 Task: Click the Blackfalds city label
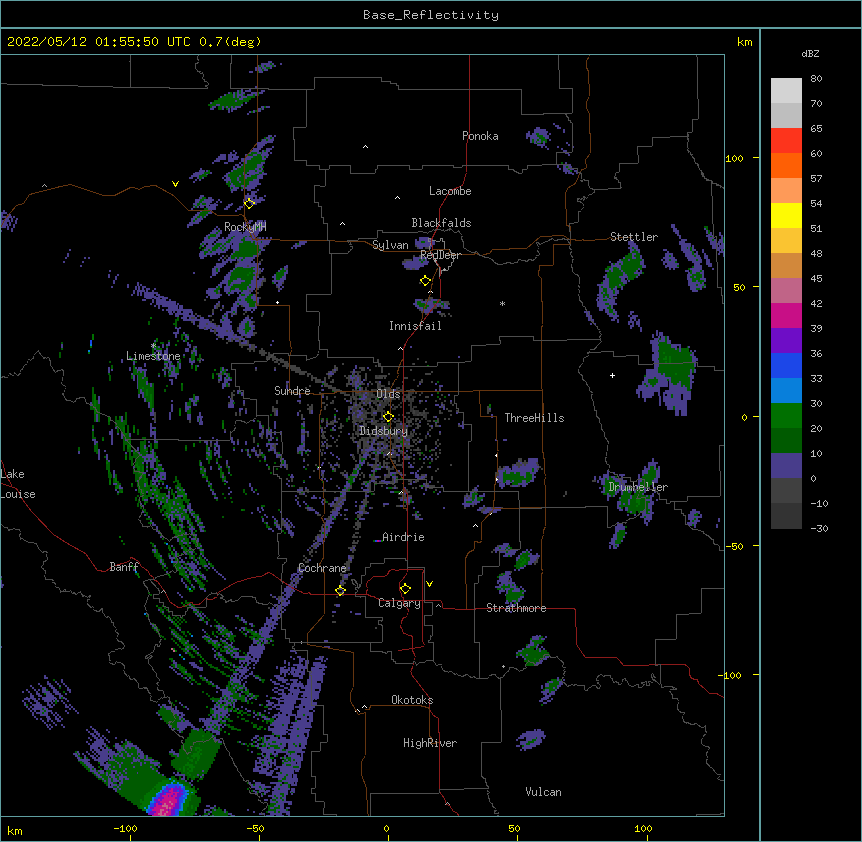pos(441,223)
